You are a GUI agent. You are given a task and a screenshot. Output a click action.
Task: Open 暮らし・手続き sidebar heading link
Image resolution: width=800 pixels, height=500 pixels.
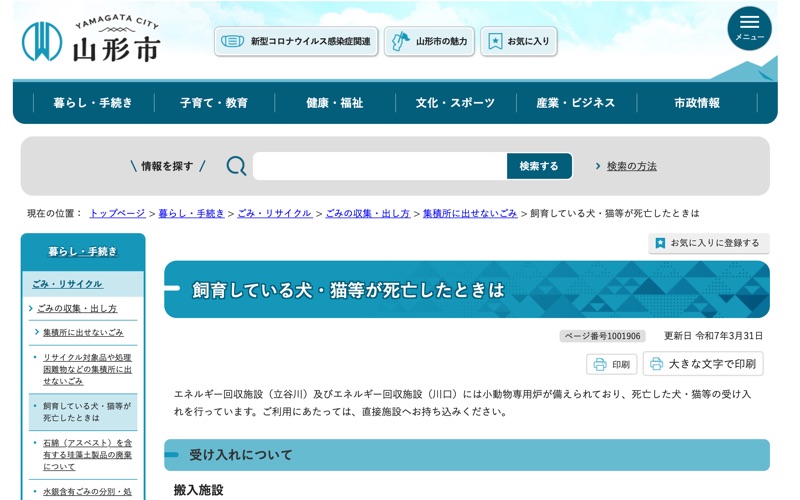(x=83, y=252)
